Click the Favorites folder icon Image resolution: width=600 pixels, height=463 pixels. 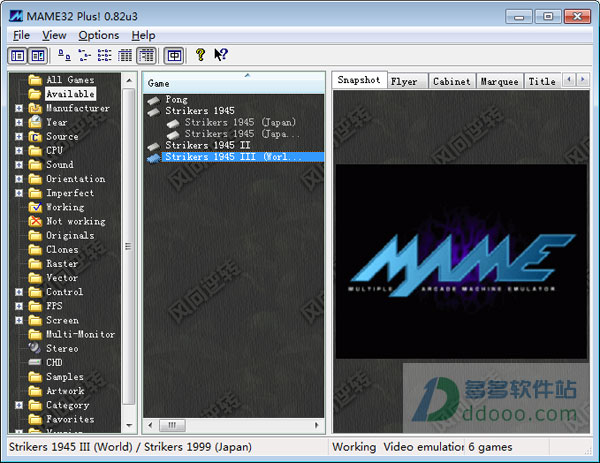35,419
